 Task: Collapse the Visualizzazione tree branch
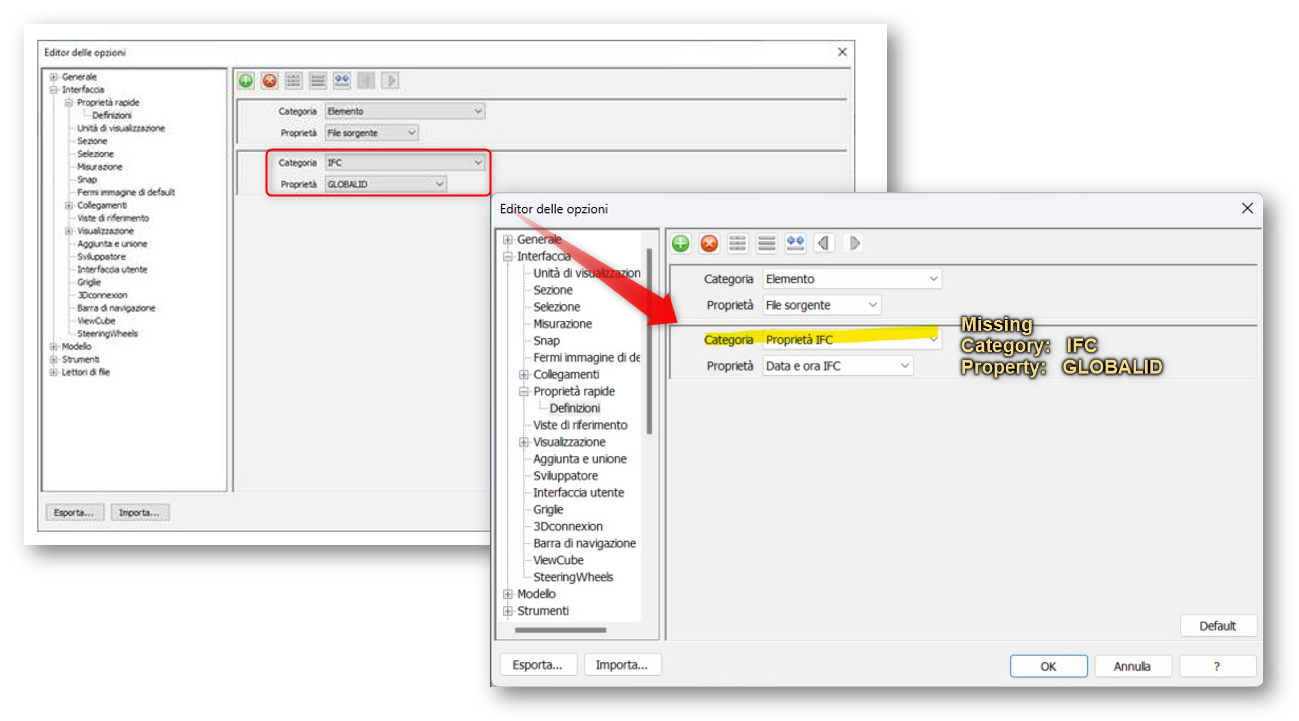524,441
